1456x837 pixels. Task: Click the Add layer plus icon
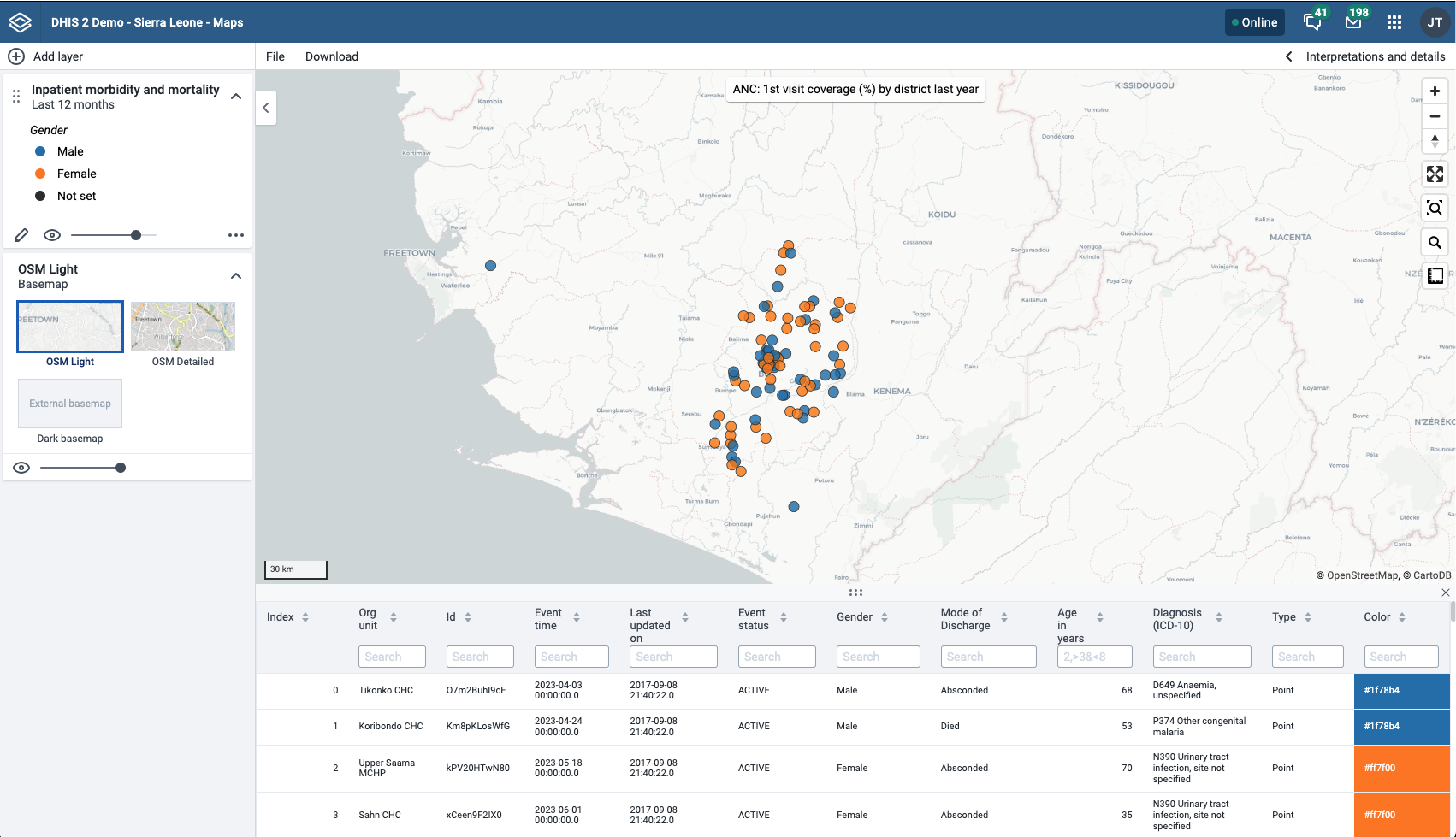point(16,56)
